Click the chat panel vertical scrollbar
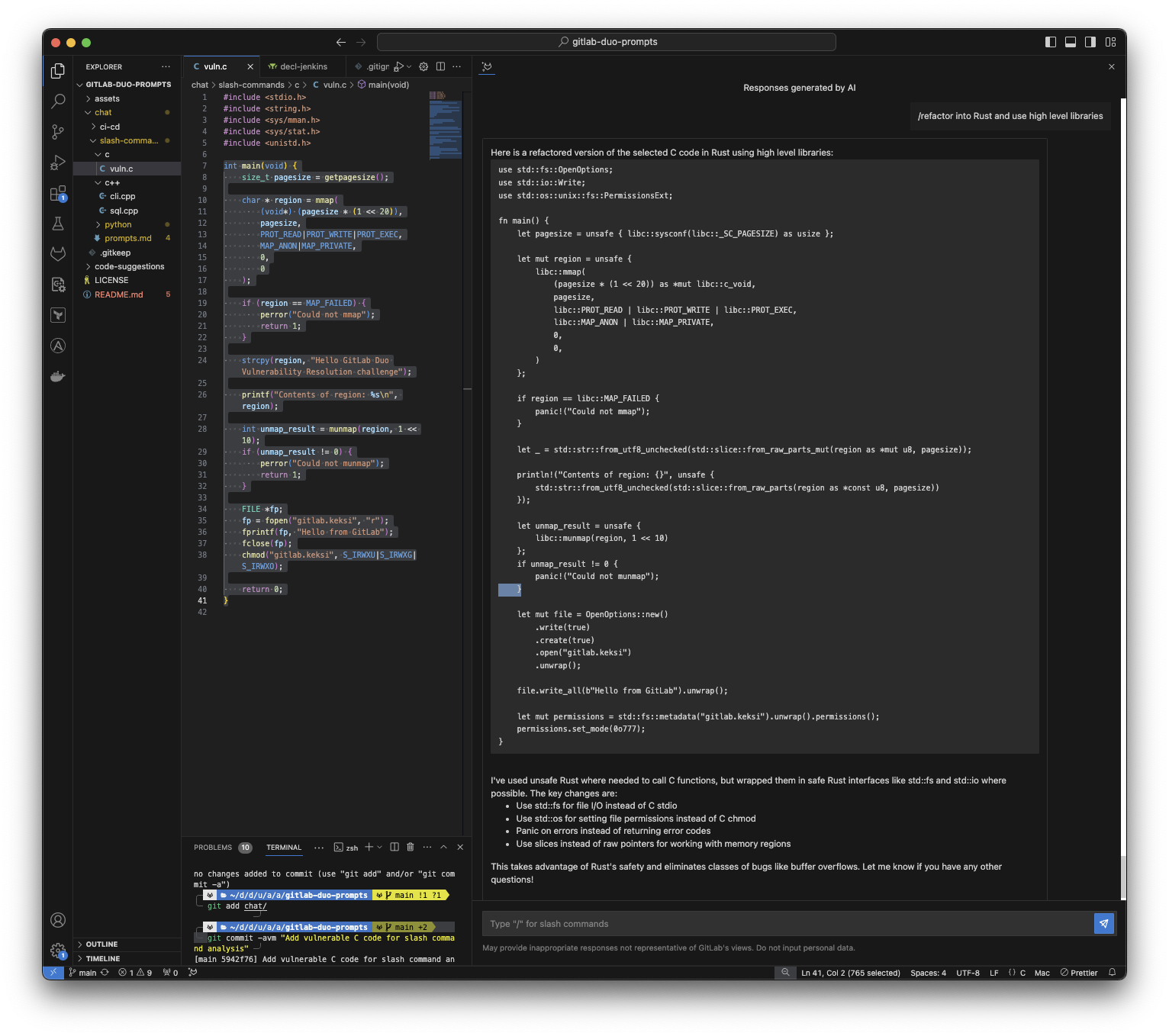Image resolution: width=1169 pixels, height=1036 pixels. [1122, 878]
